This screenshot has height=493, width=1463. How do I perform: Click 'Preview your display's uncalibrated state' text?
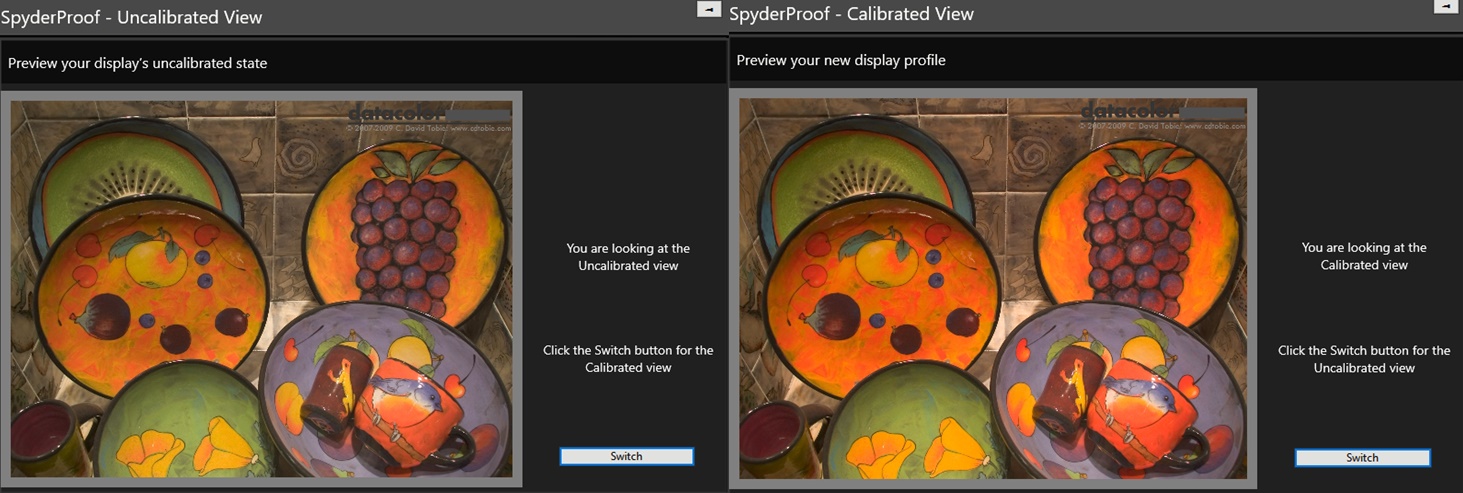pos(138,63)
